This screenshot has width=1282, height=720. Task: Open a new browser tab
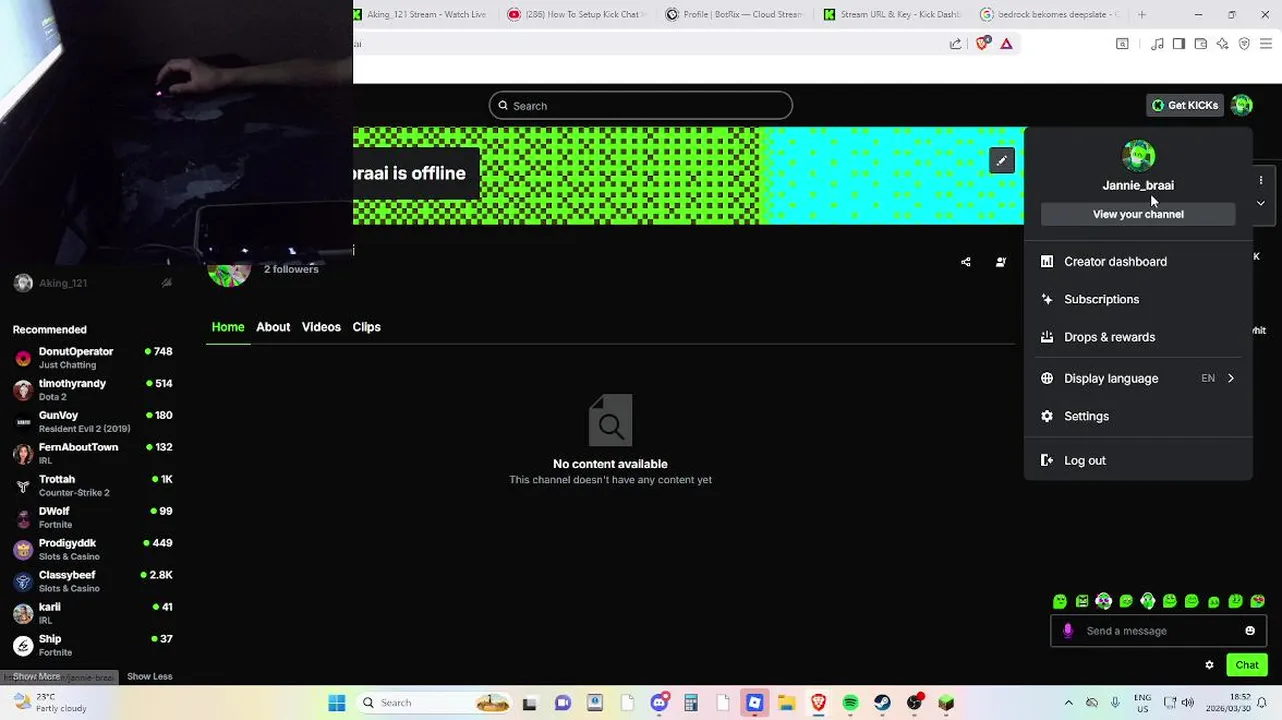click(x=1142, y=15)
